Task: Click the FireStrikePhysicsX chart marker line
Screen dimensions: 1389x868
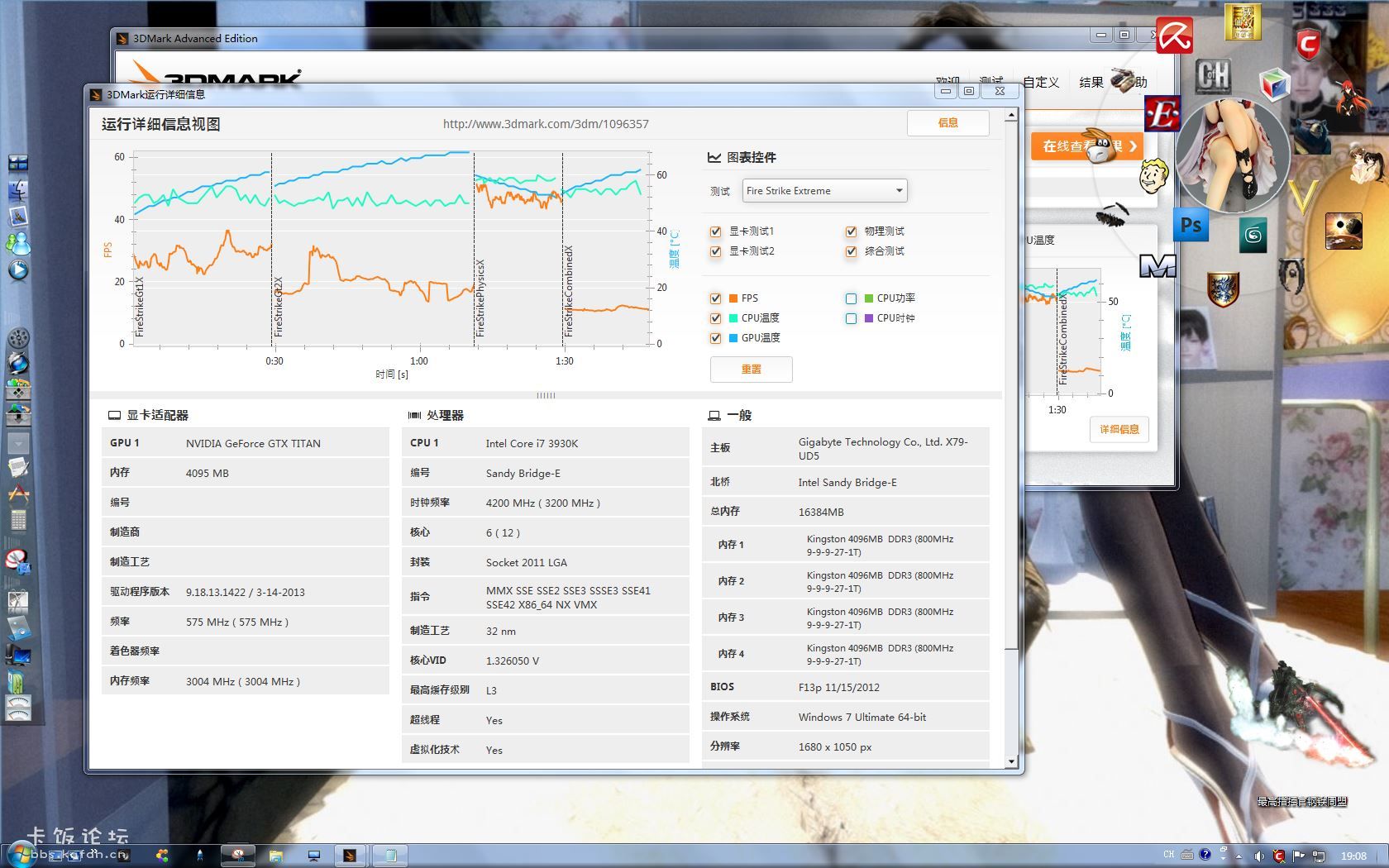Action: 474,248
